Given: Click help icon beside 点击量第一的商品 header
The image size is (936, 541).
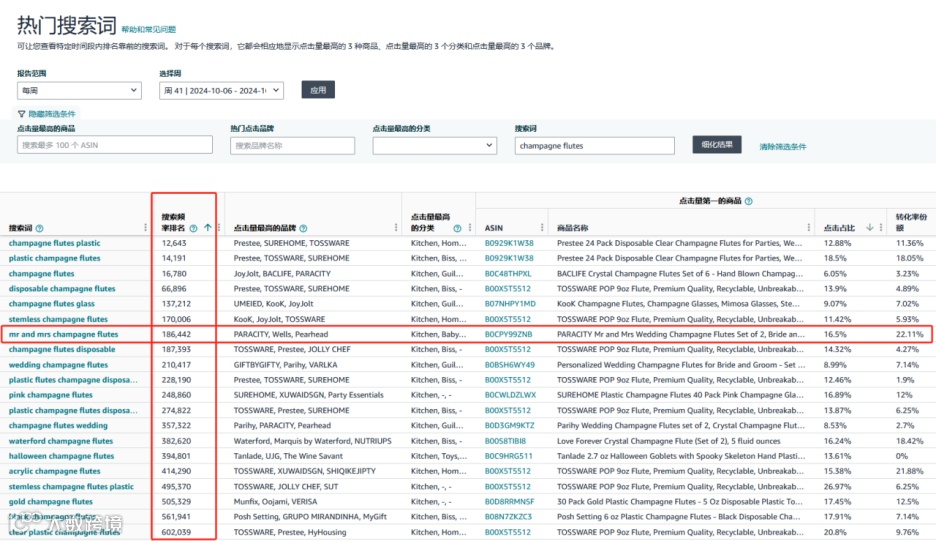Looking at the screenshot, I should (749, 201).
